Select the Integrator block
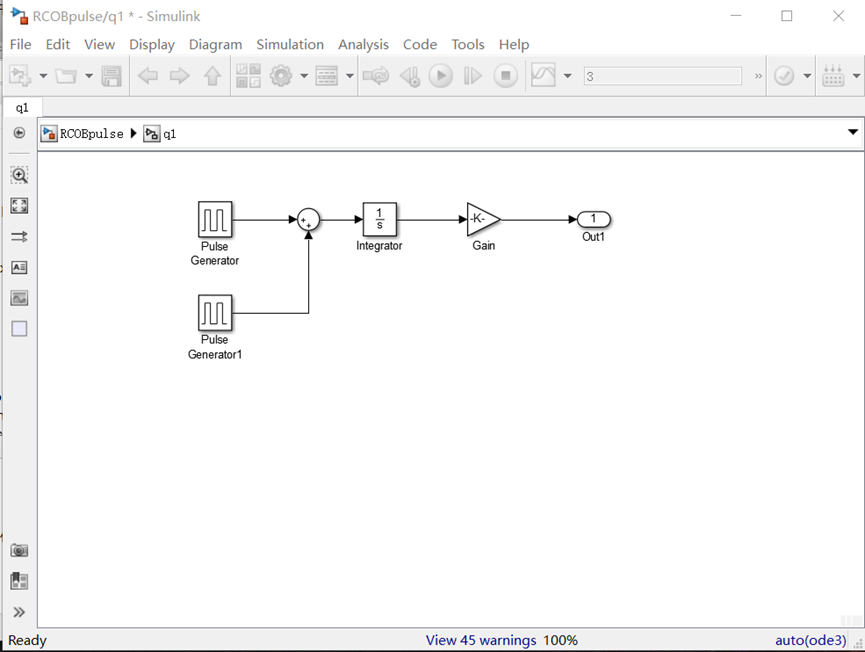 tap(379, 219)
